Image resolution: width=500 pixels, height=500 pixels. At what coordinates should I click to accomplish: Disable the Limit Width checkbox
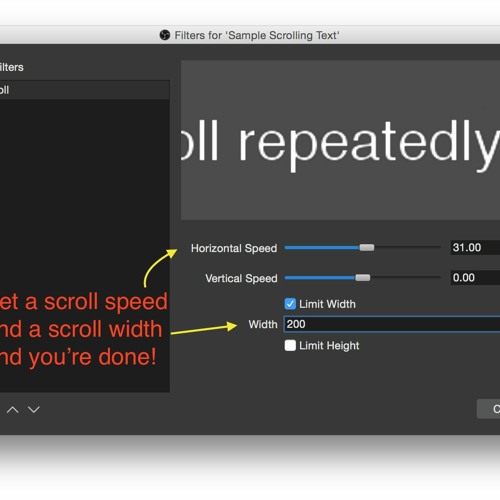[x=290, y=304]
